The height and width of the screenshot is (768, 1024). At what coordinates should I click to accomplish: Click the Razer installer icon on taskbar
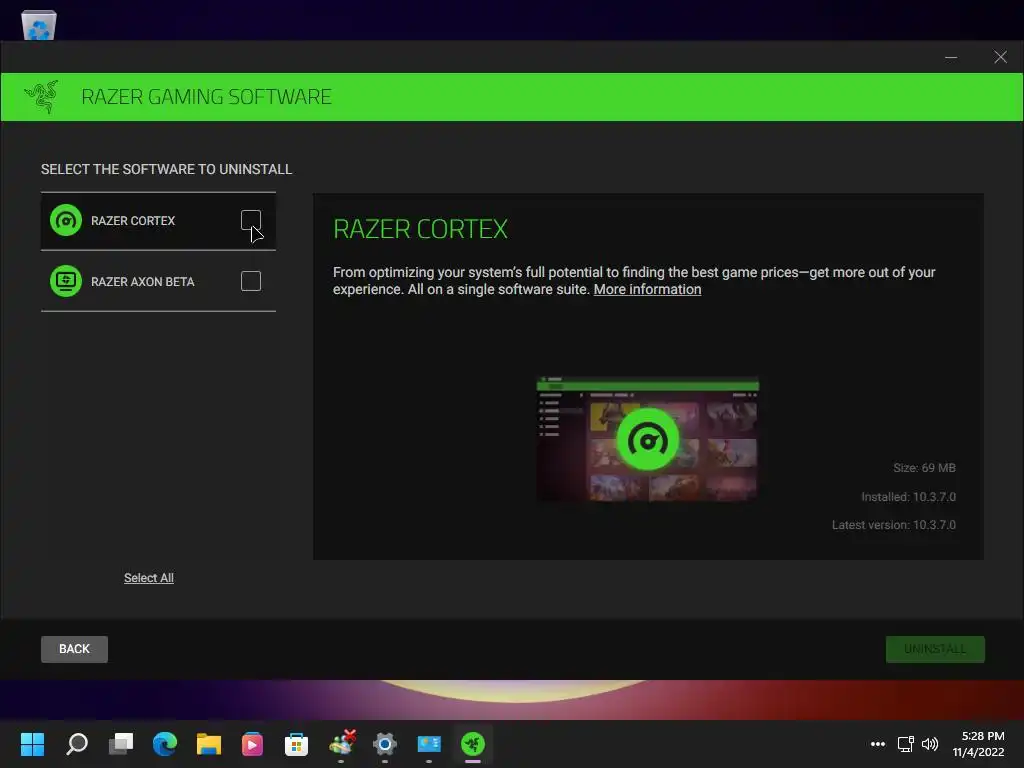click(x=473, y=744)
